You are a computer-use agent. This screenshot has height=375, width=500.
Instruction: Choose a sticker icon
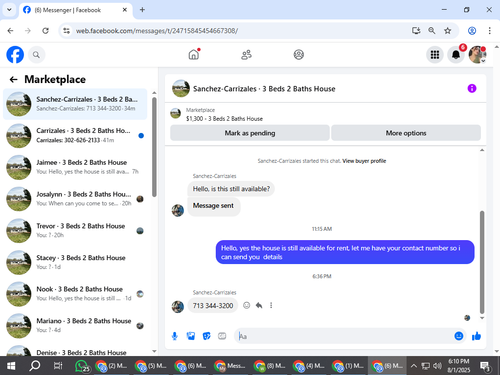pyautogui.click(x=207, y=336)
